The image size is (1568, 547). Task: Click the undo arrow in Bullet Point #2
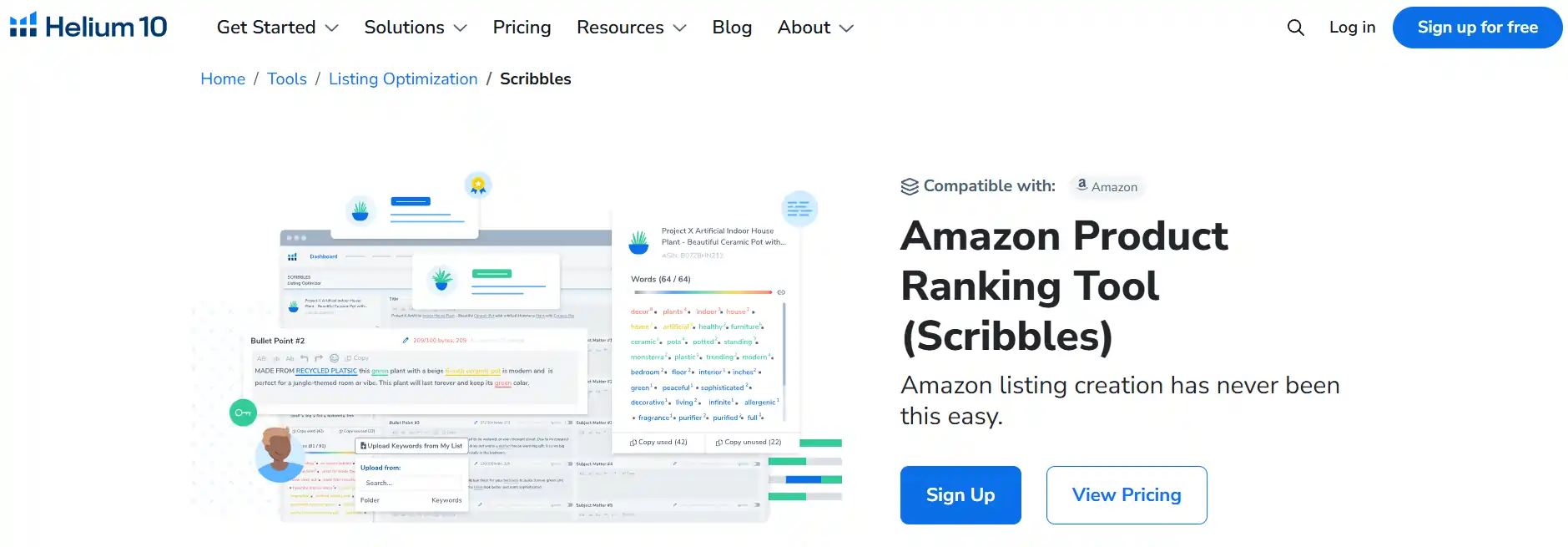(305, 358)
